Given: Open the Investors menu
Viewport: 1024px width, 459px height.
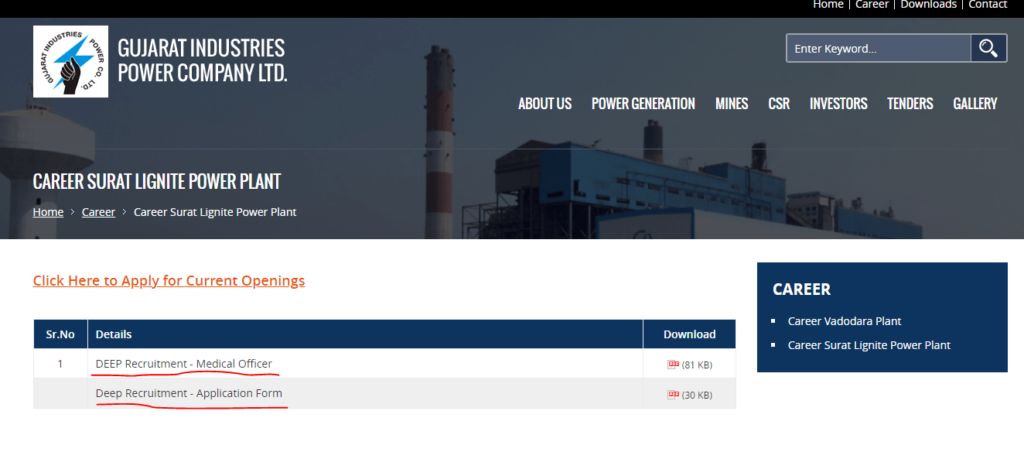Looking at the screenshot, I should [838, 104].
